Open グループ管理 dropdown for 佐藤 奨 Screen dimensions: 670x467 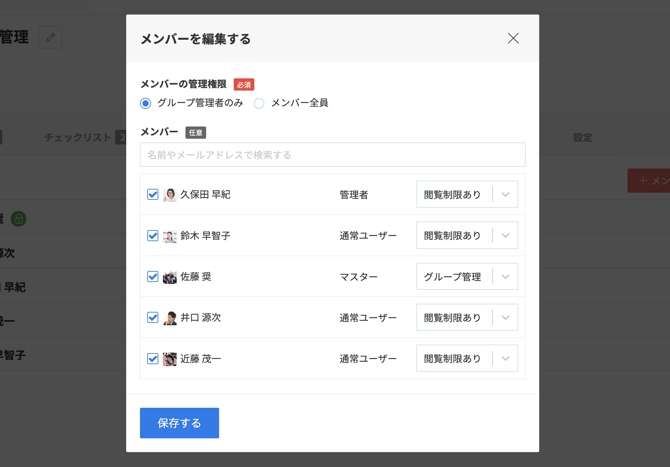click(467, 276)
